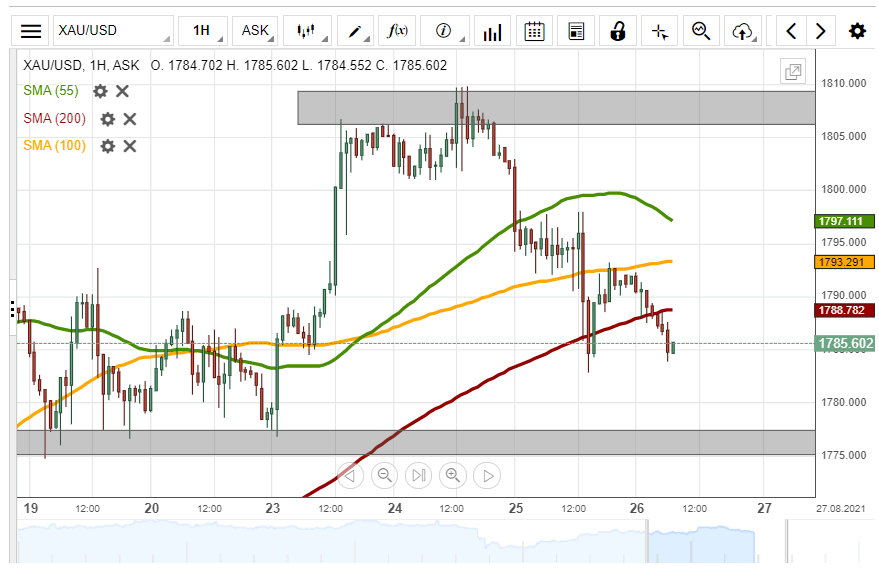Pop out chart in new window
Screen dimensions: 879x568
793,71
